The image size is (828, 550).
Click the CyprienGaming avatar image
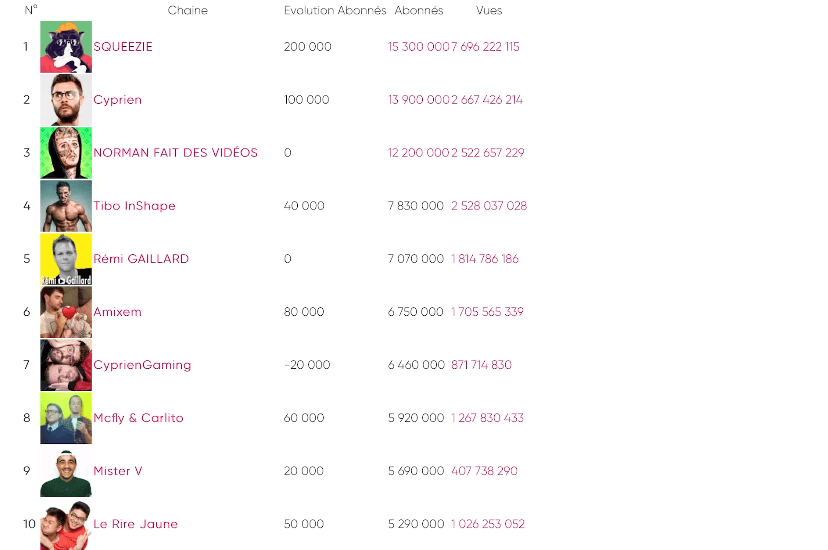click(66, 365)
